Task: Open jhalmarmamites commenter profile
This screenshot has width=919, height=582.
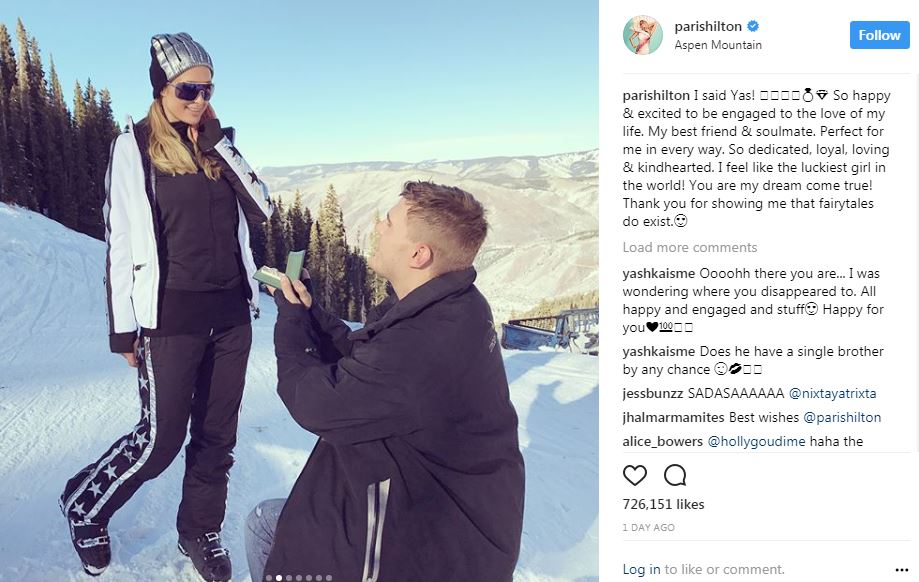Action: coord(673,417)
